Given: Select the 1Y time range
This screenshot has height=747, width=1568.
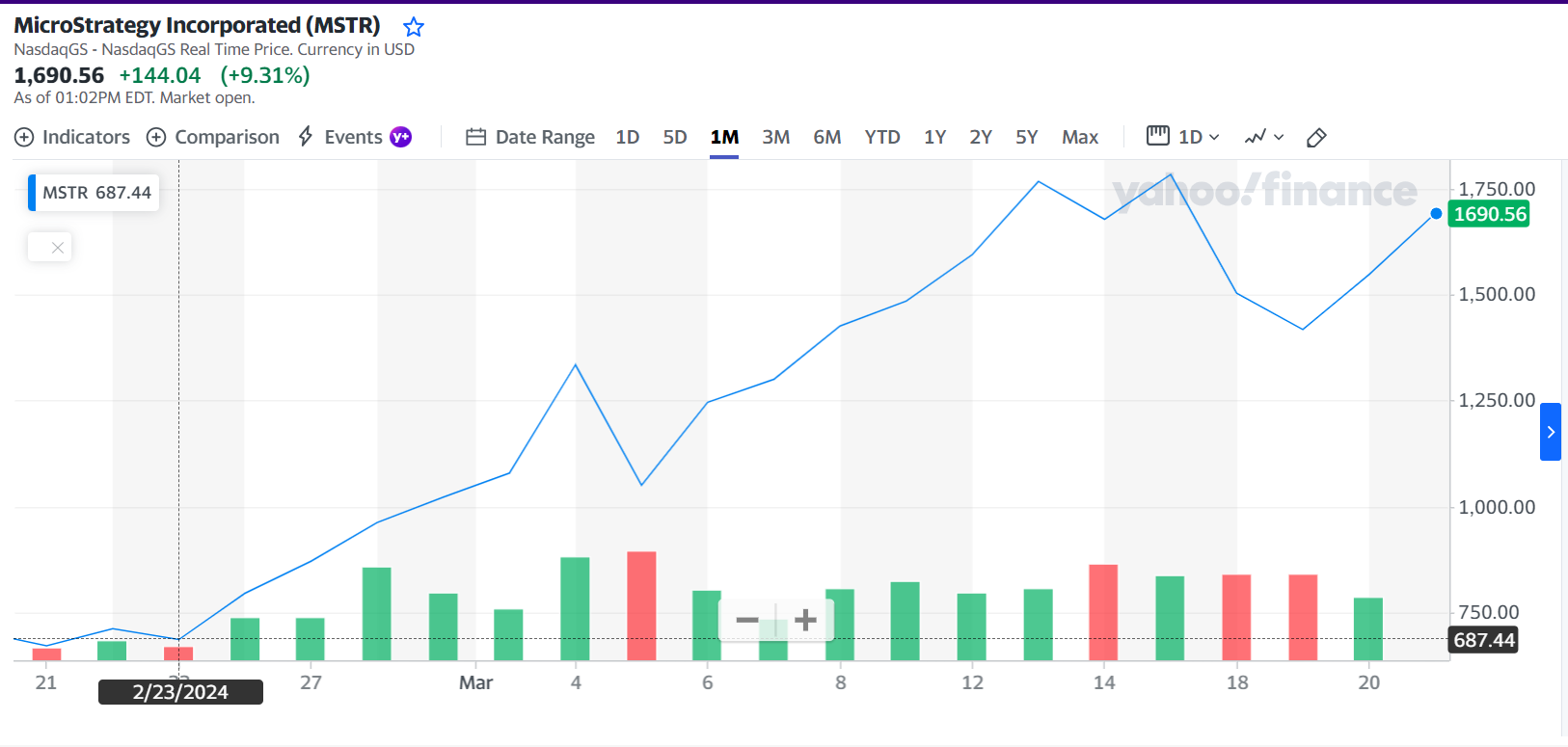Looking at the screenshot, I should point(935,137).
